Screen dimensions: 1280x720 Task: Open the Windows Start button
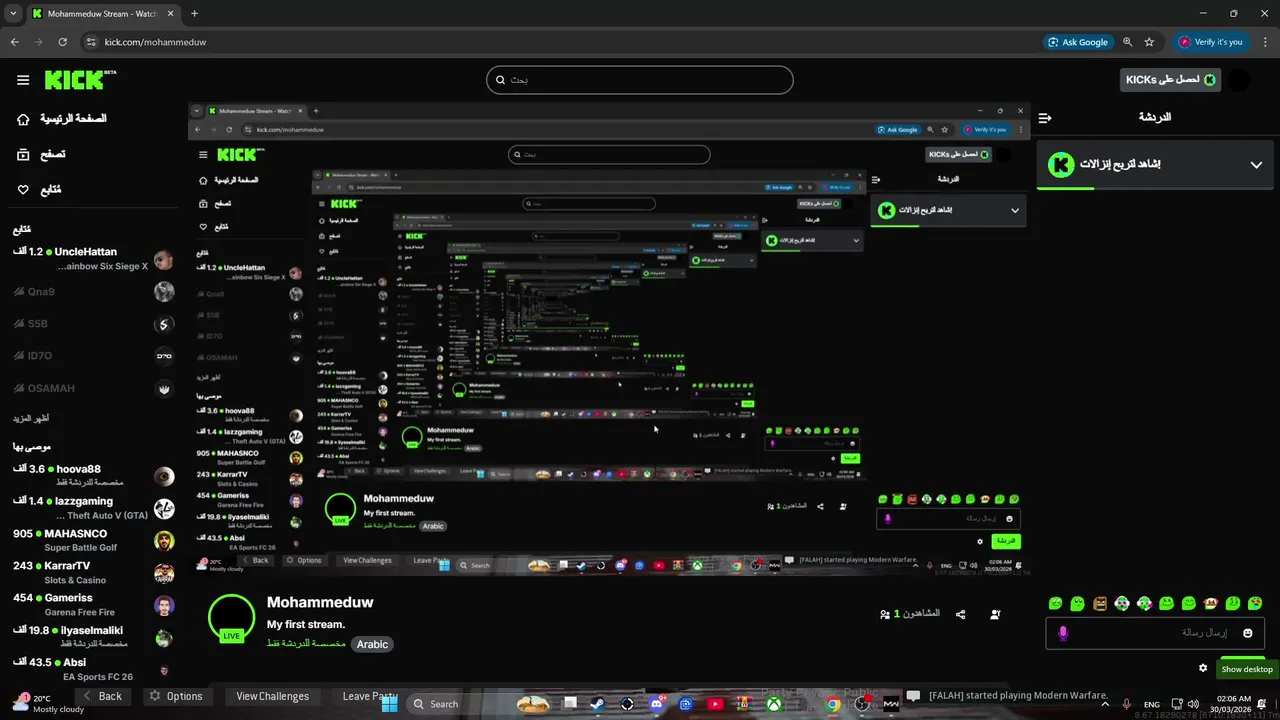390,704
